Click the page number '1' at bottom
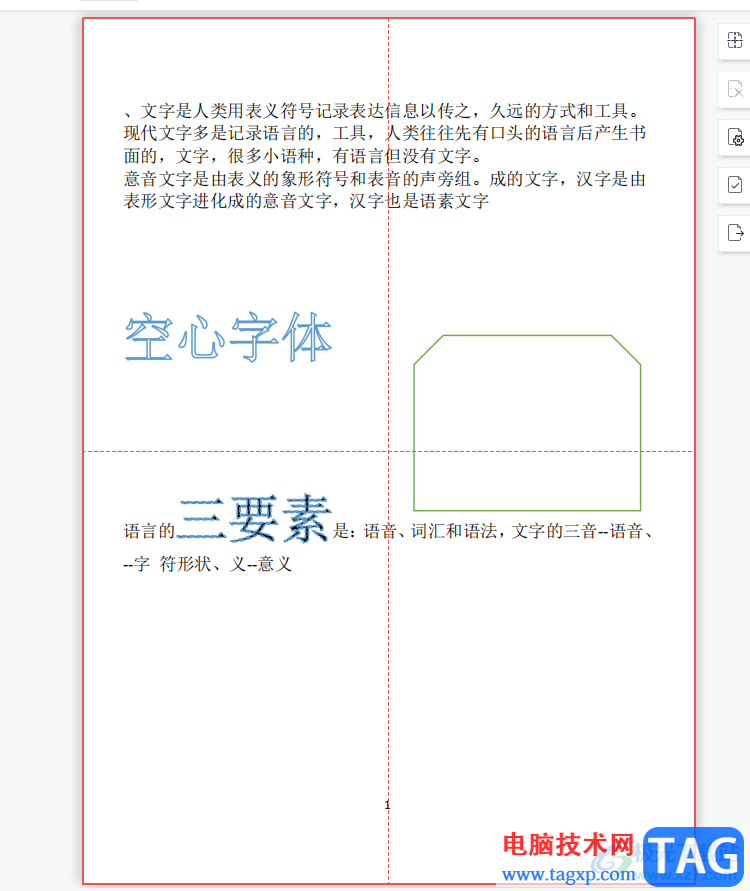Viewport: 750px width, 891px height. [x=388, y=805]
